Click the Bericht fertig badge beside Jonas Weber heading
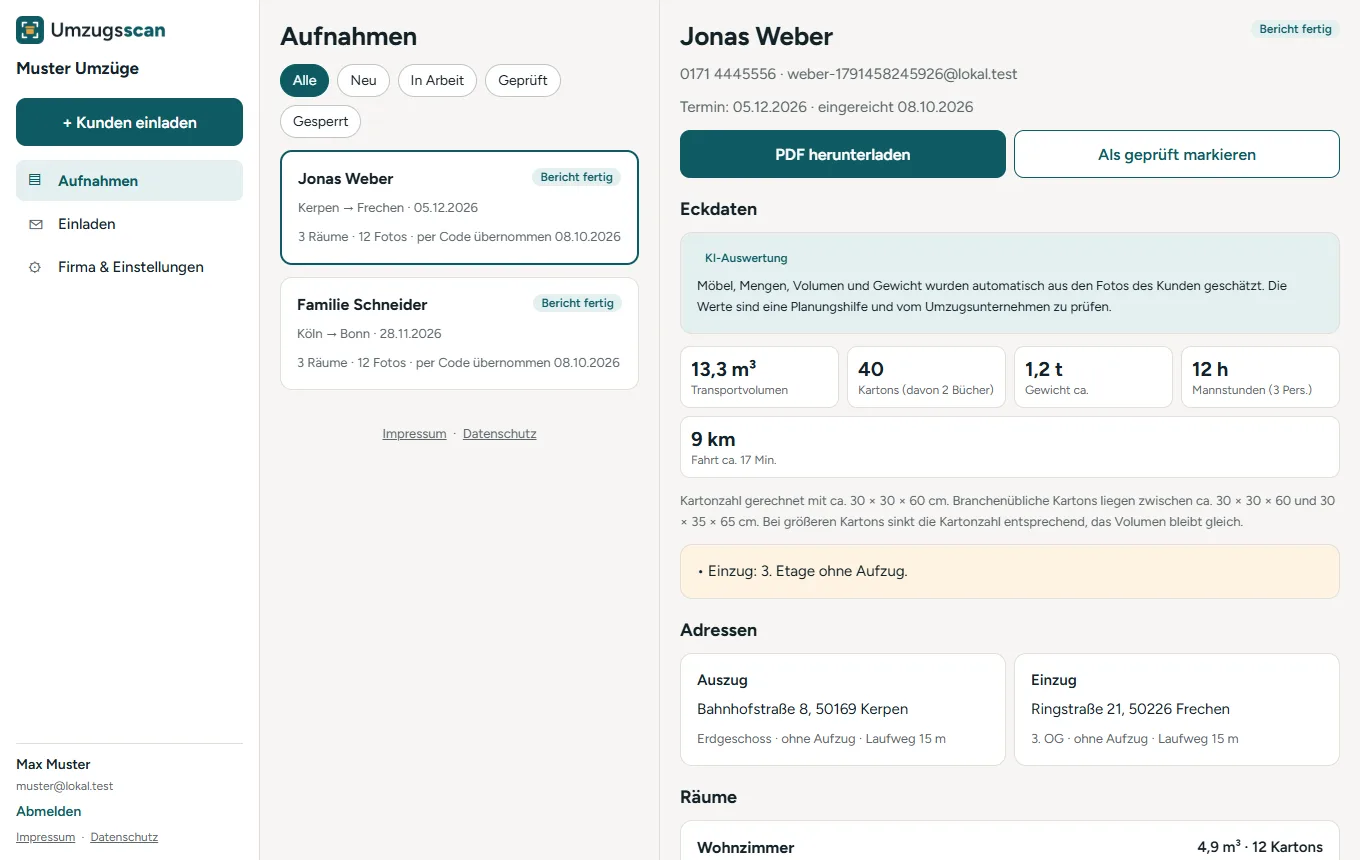 click(1295, 29)
